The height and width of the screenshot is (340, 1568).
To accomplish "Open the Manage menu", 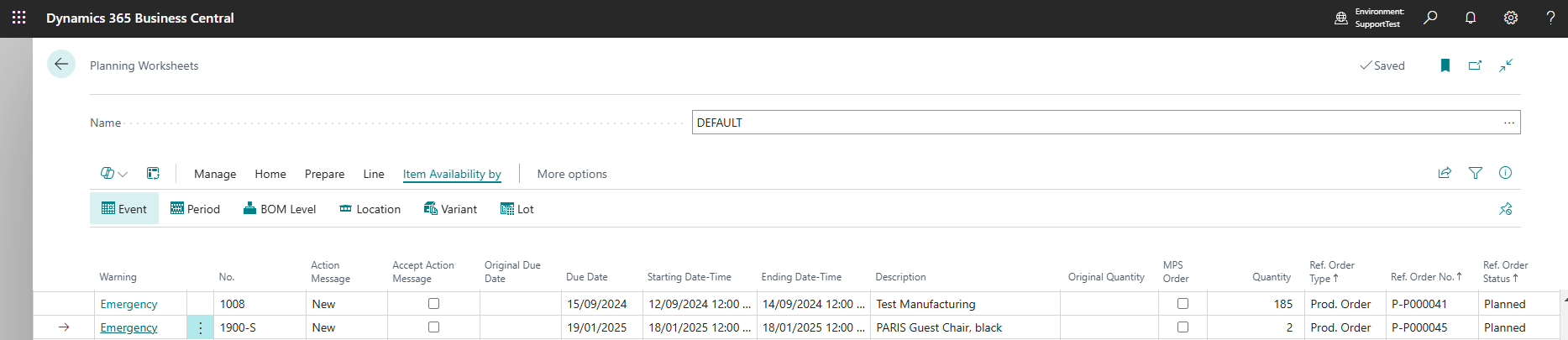I will [x=215, y=174].
